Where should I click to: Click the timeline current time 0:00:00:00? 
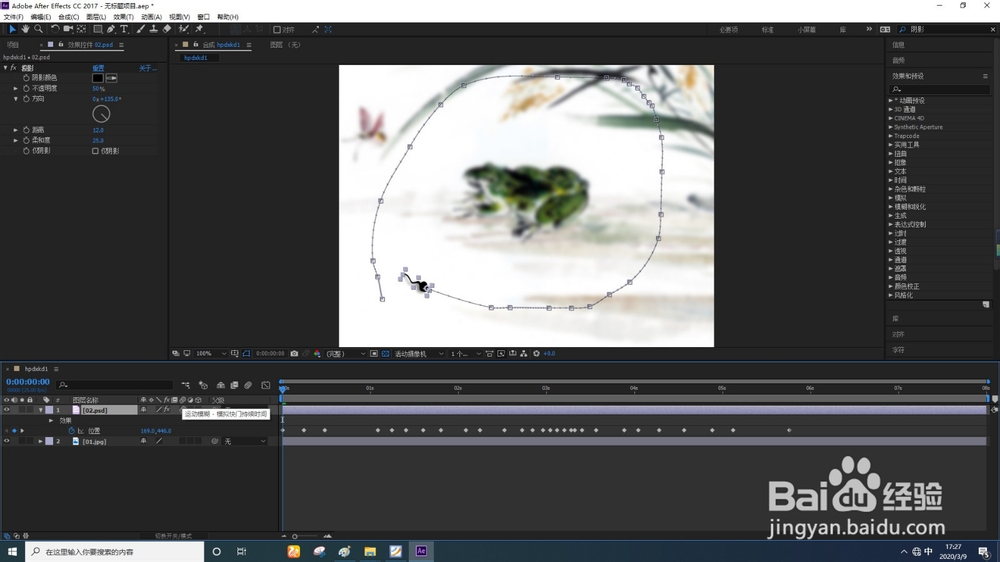pos(28,382)
